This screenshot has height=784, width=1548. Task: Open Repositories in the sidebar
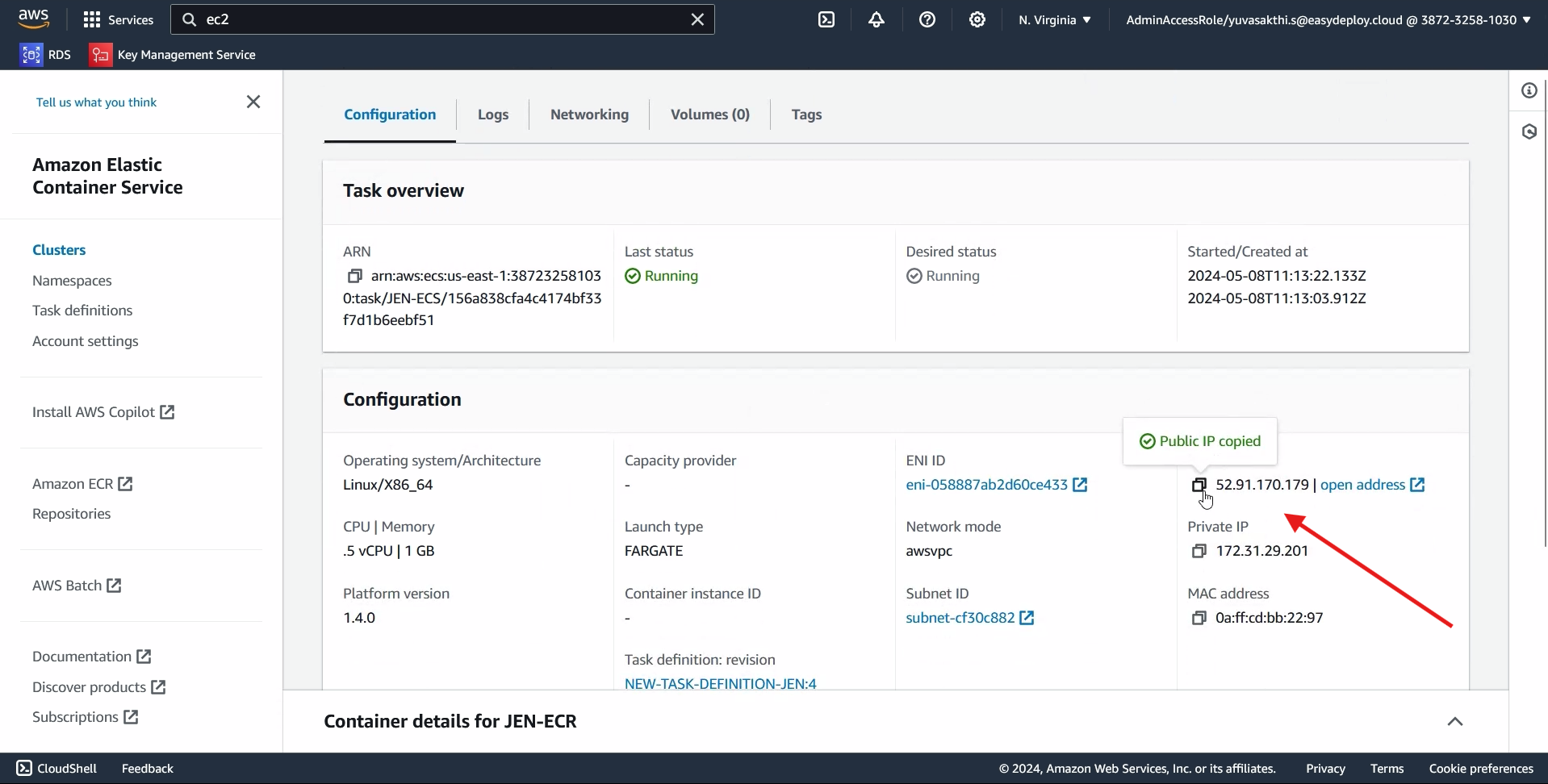[71, 514]
